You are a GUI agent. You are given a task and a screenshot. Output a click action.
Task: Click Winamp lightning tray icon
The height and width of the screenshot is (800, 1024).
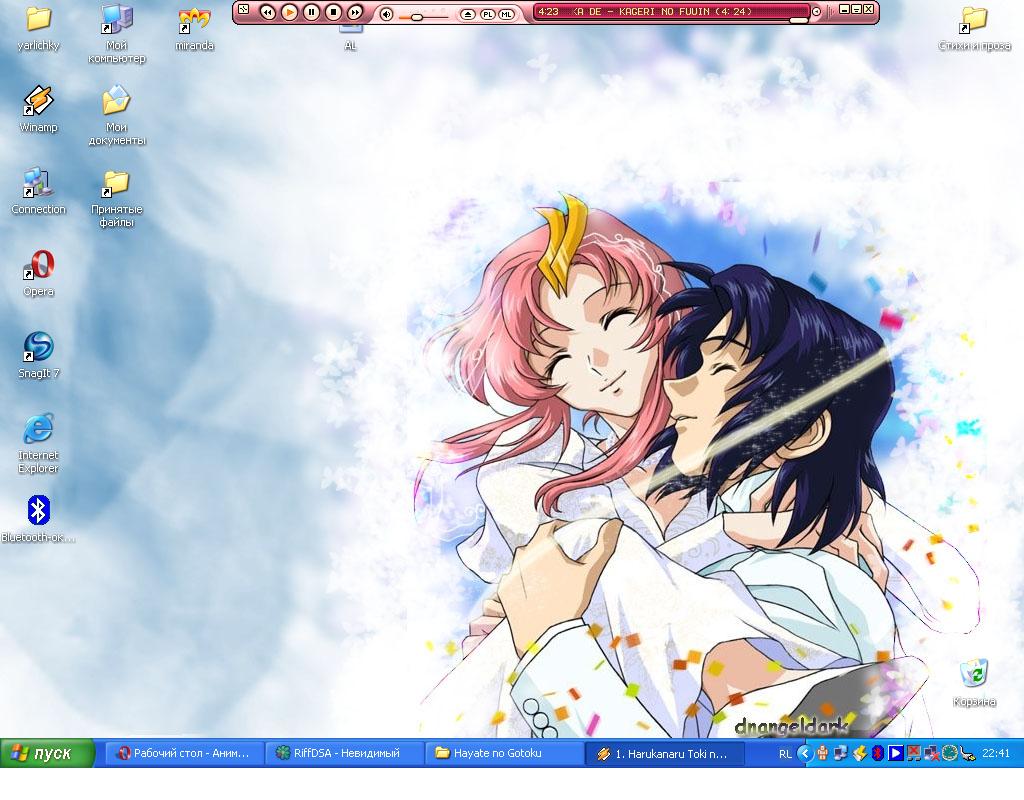(x=859, y=753)
